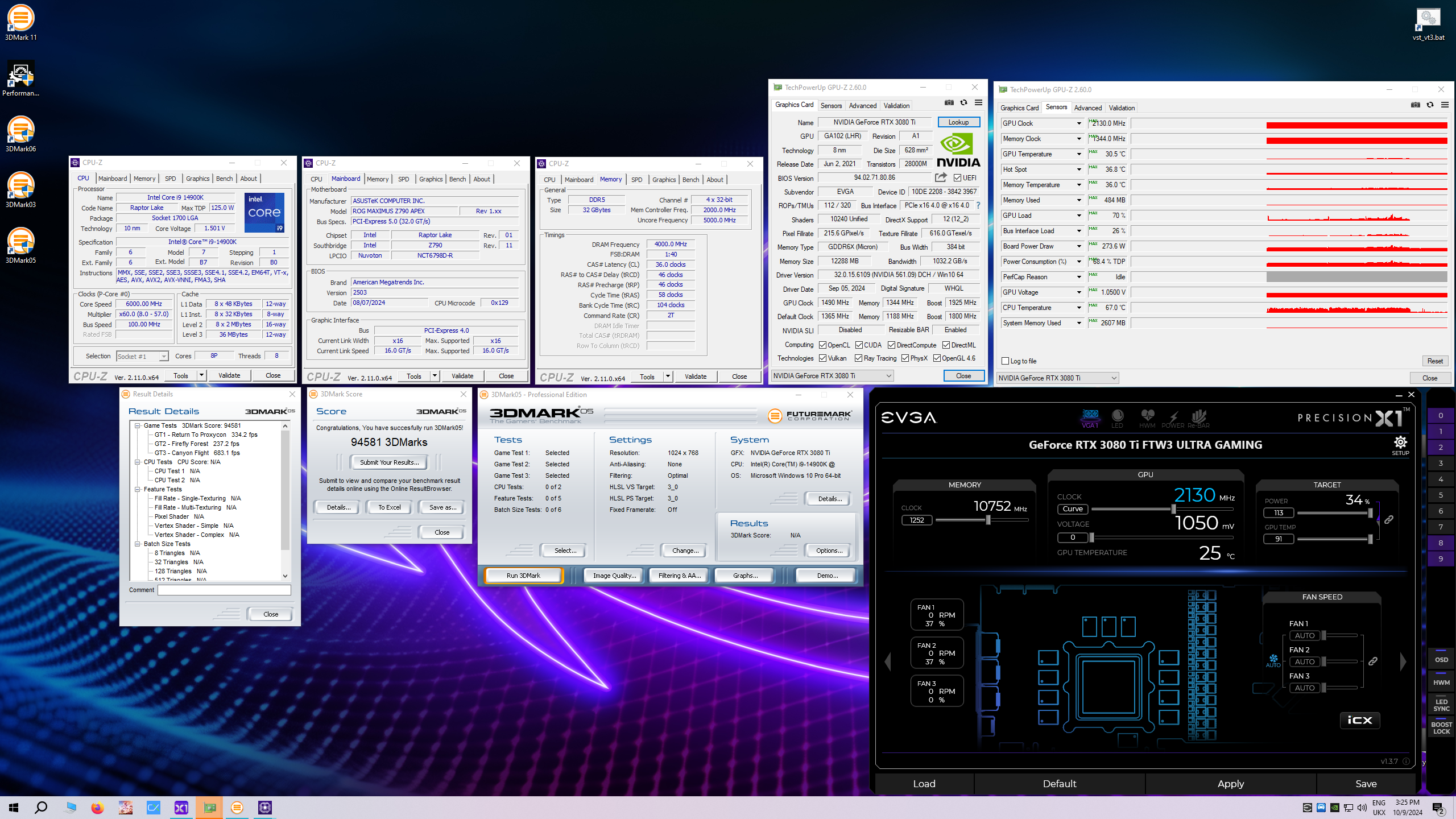Open the GPU Temperature sensor dropdown
Image resolution: width=1456 pixels, height=819 pixels.
coord(1078,154)
